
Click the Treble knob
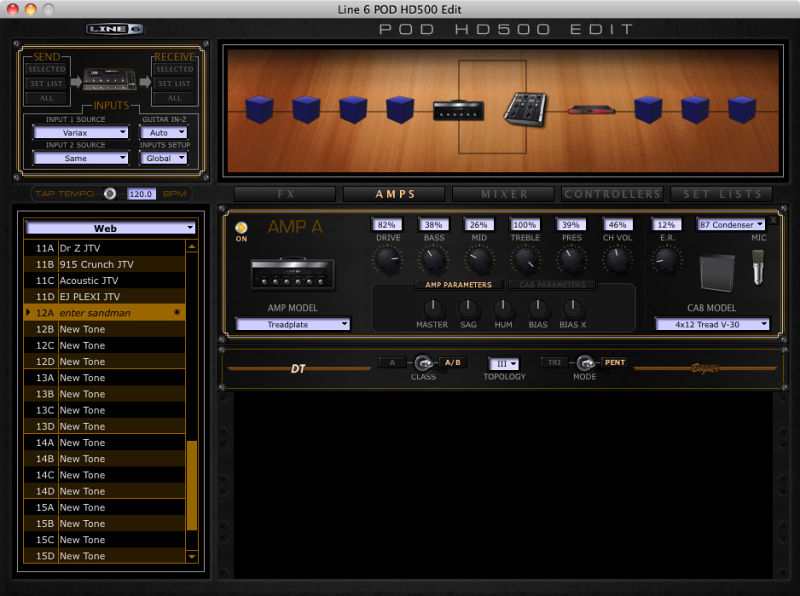526,260
